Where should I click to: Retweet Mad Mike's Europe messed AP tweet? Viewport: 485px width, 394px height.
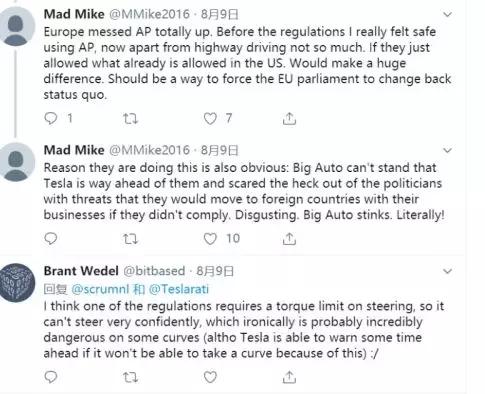[x=130, y=118]
